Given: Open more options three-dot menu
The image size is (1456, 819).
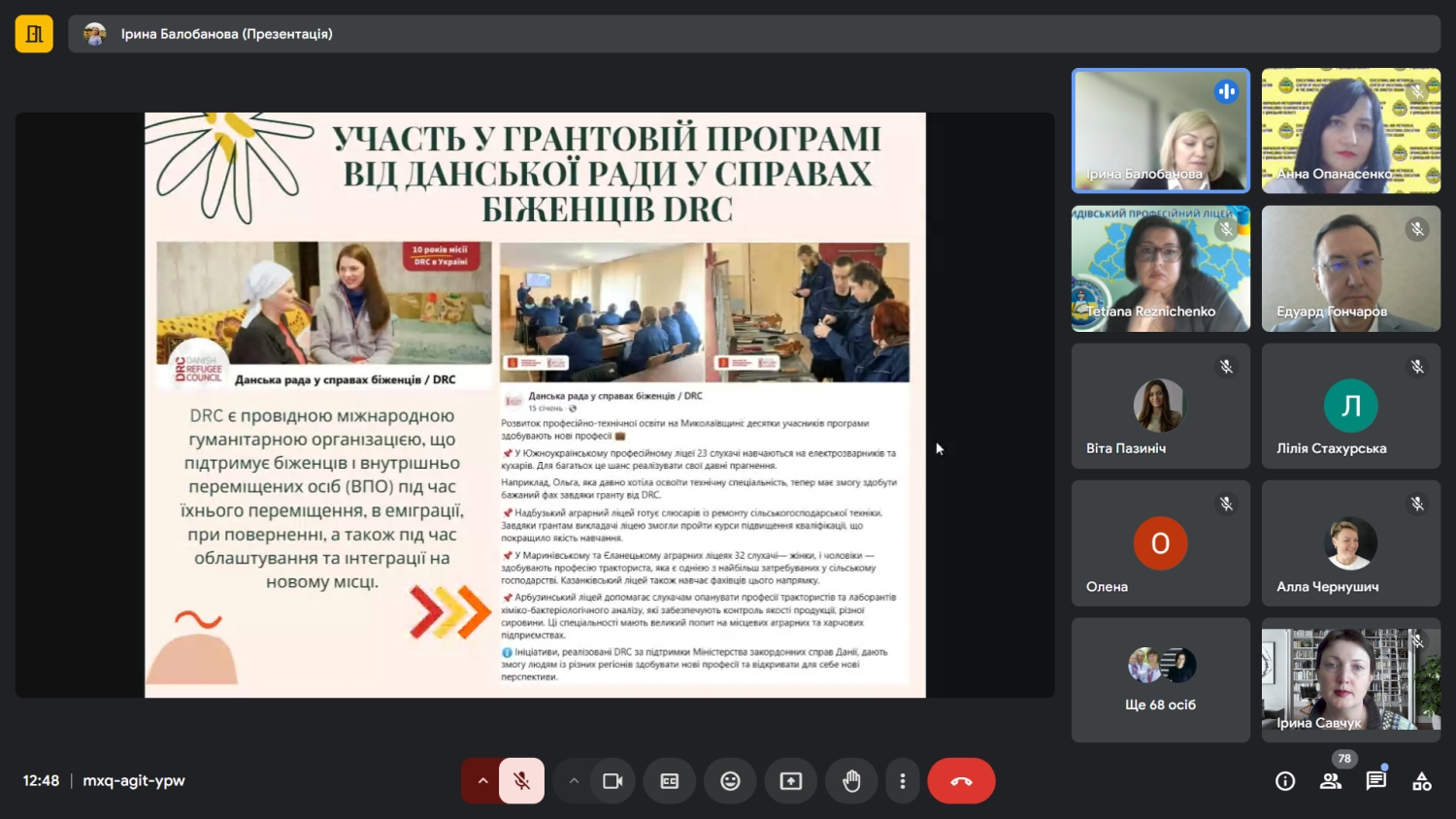Looking at the screenshot, I should click(903, 781).
